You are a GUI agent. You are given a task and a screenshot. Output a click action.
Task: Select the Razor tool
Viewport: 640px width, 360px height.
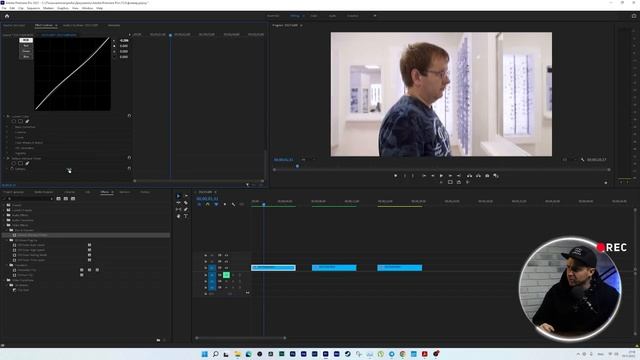click(186, 202)
